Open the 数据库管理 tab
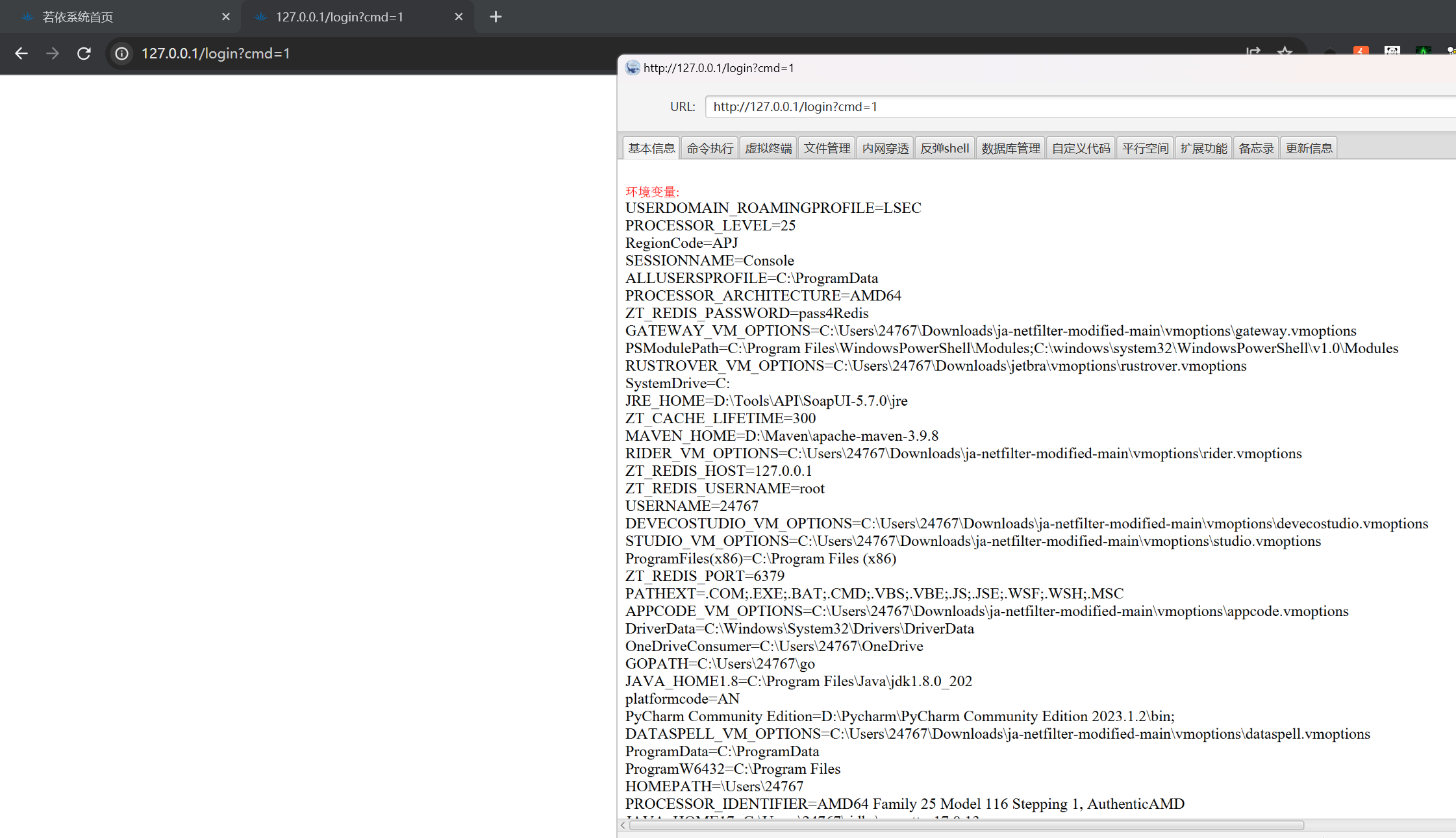 [x=1010, y=148]
